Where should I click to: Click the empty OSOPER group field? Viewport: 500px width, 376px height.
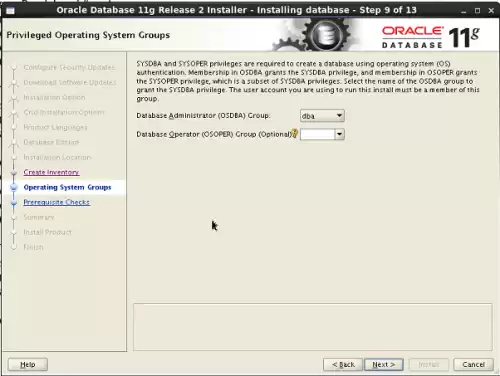[x=317, y=134]
